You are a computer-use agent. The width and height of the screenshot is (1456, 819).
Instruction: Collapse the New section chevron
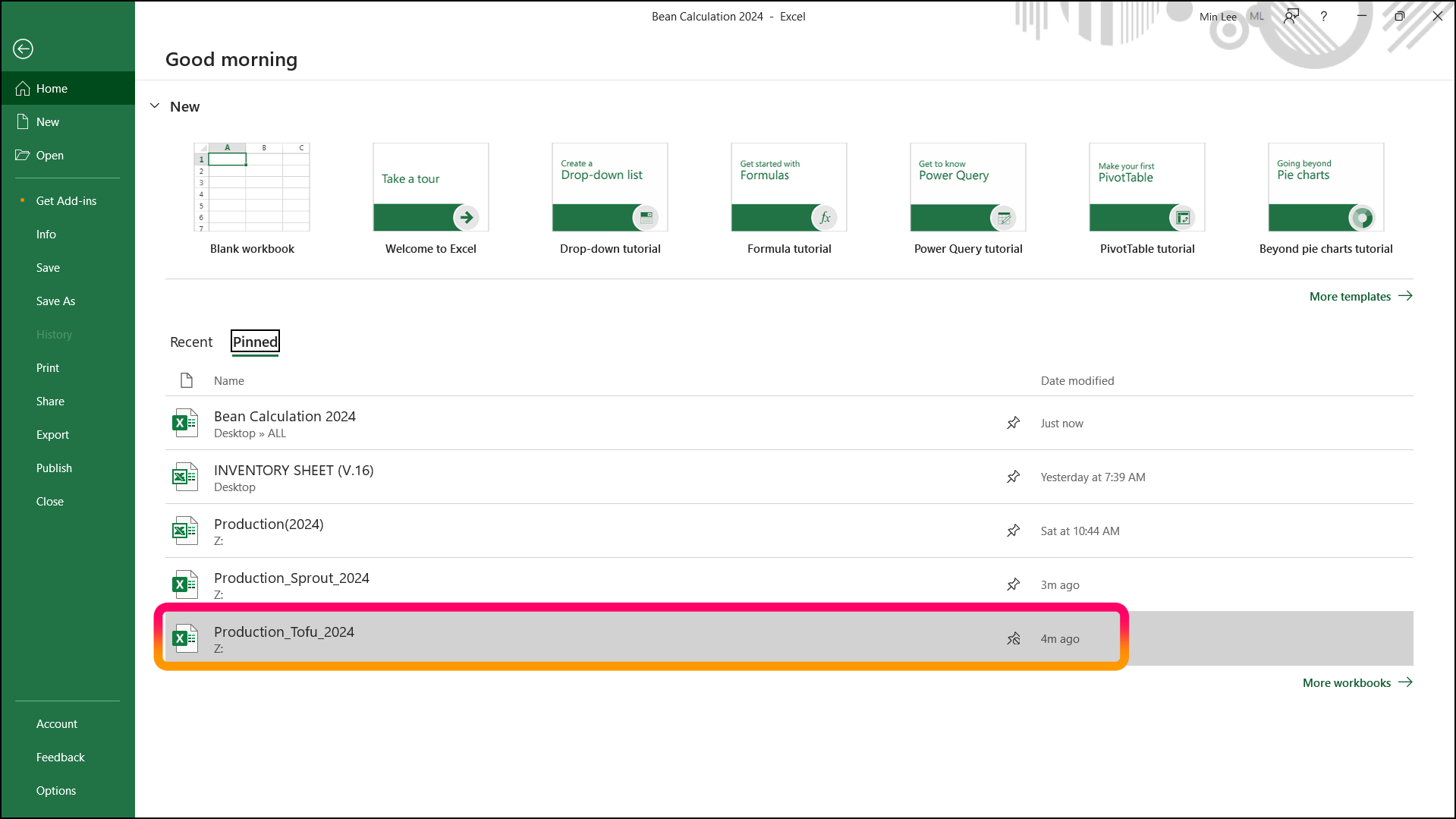click(155, 106)
